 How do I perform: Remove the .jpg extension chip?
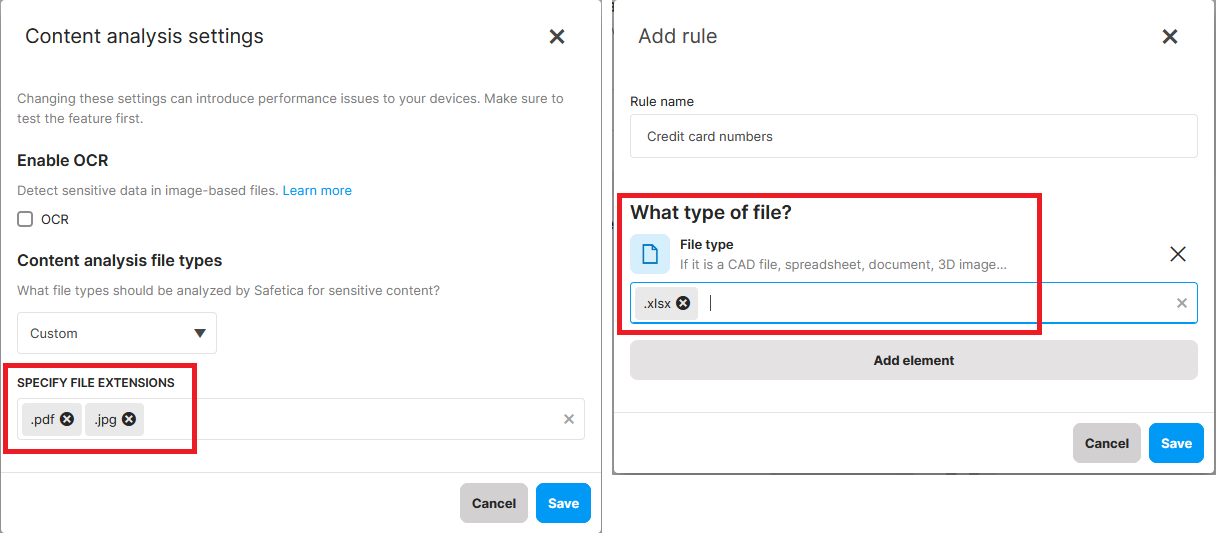[129, 419]
